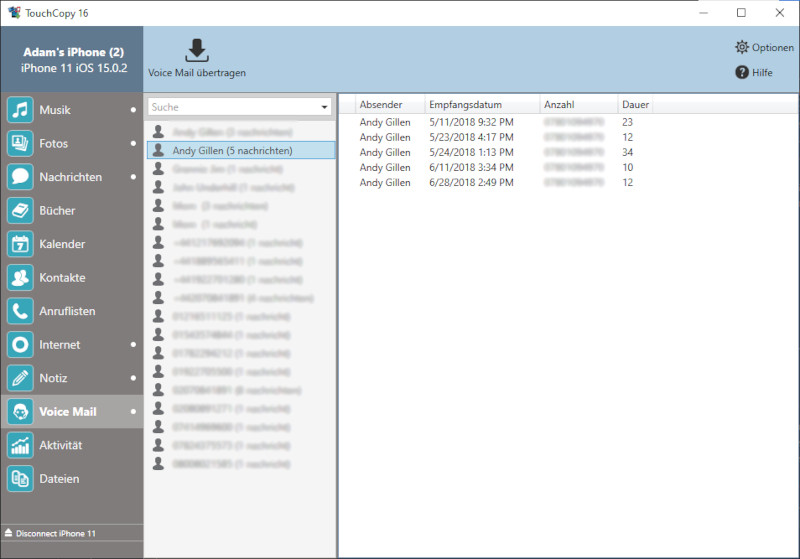This screenshot has height=559, width=800.
Task: Click the Voice Mail übertragen download icon
Action: 196,50
